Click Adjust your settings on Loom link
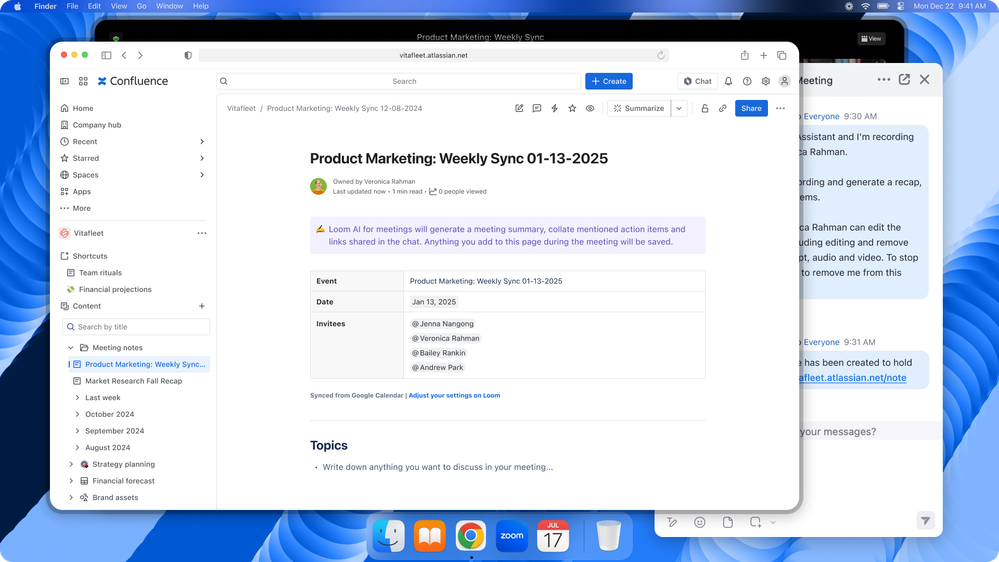The image size is (999, 562). [x=454, y=396]
